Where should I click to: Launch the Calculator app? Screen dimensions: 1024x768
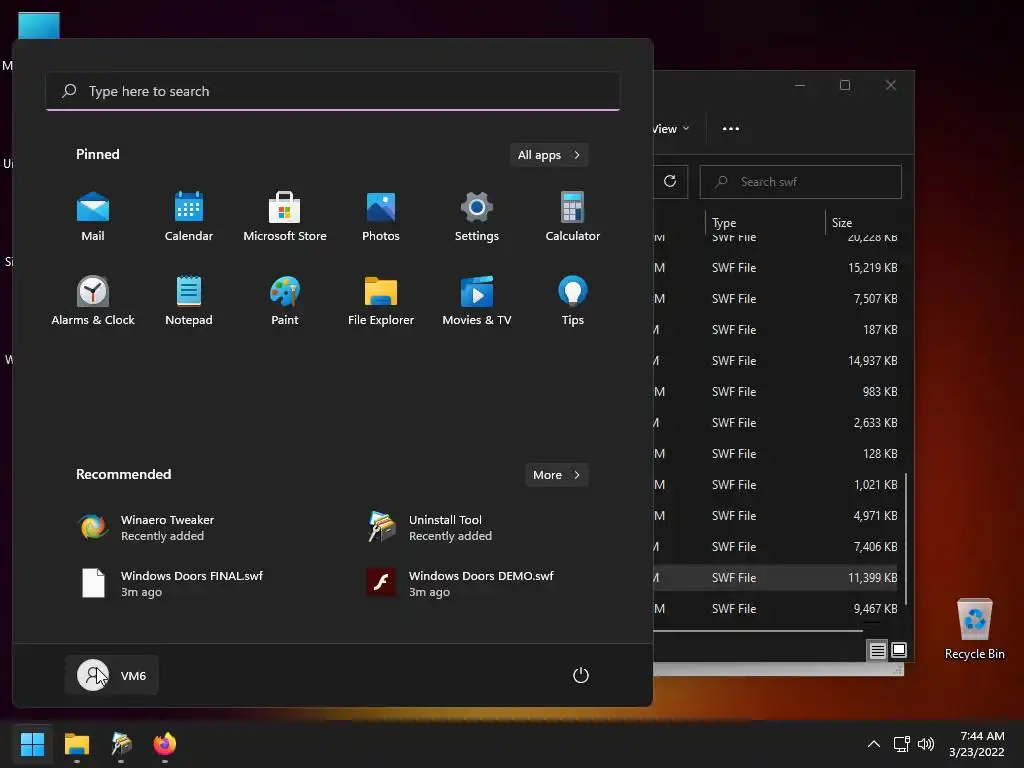coord(573,217)
